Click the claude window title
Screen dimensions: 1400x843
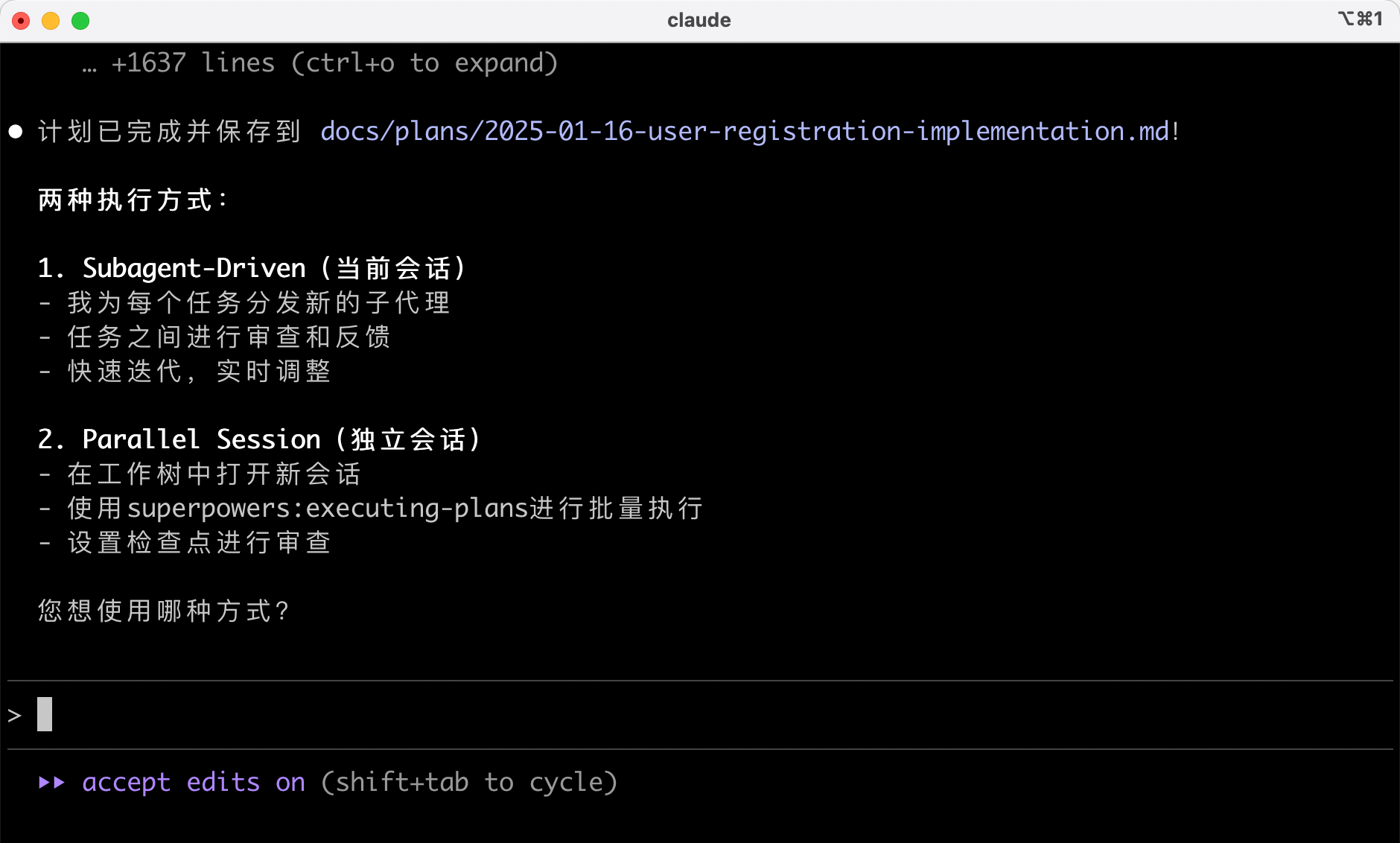(699, 20)
